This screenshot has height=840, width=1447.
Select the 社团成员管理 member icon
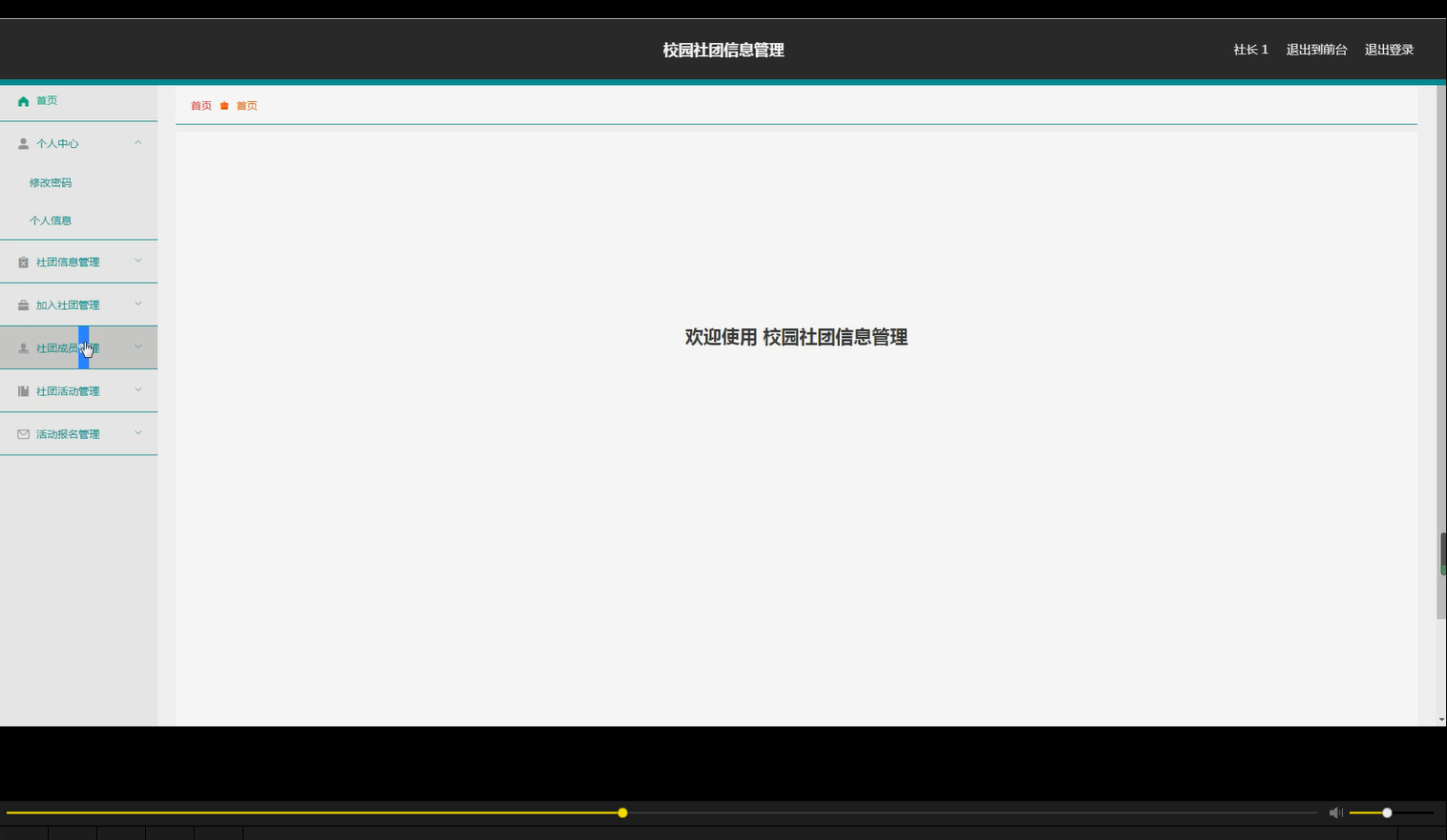point(22,347)
